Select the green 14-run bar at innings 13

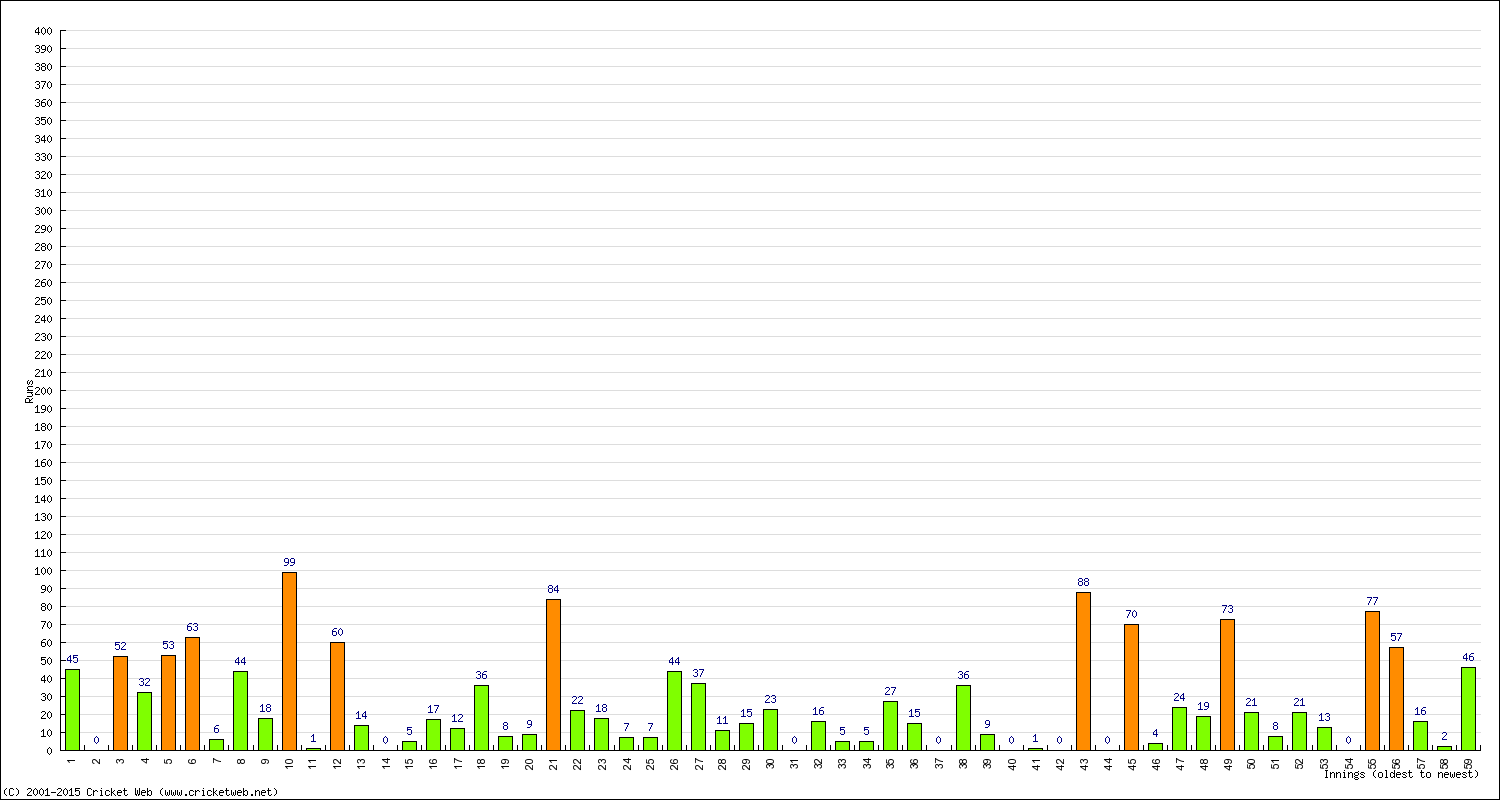[x=361, y=738]
